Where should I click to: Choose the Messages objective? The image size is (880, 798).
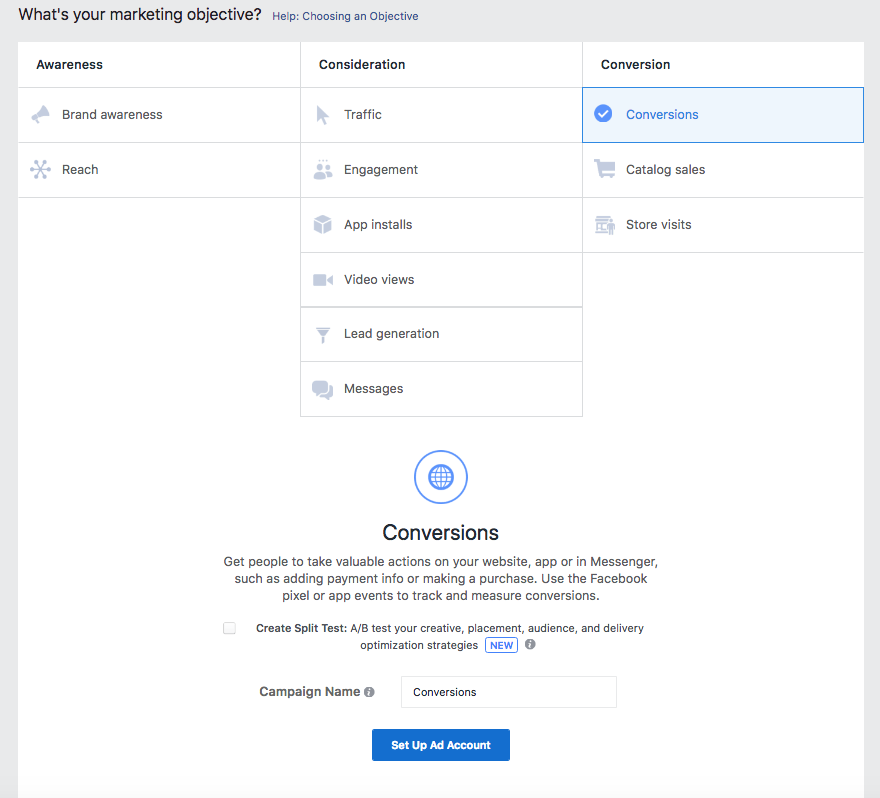[x=441, y=389]
